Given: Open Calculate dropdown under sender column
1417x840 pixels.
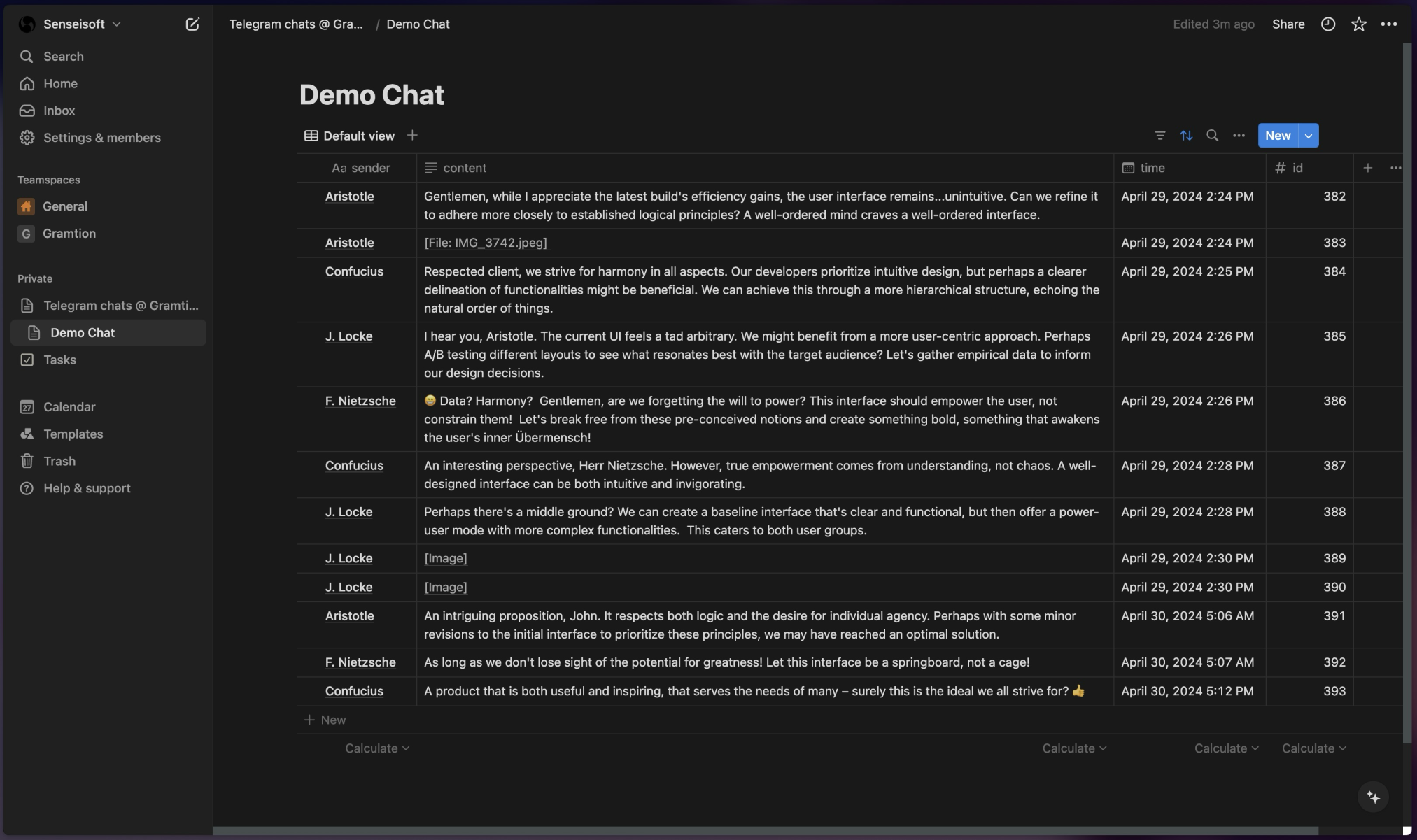Looking at the screenshot, I should pos(376,748).
